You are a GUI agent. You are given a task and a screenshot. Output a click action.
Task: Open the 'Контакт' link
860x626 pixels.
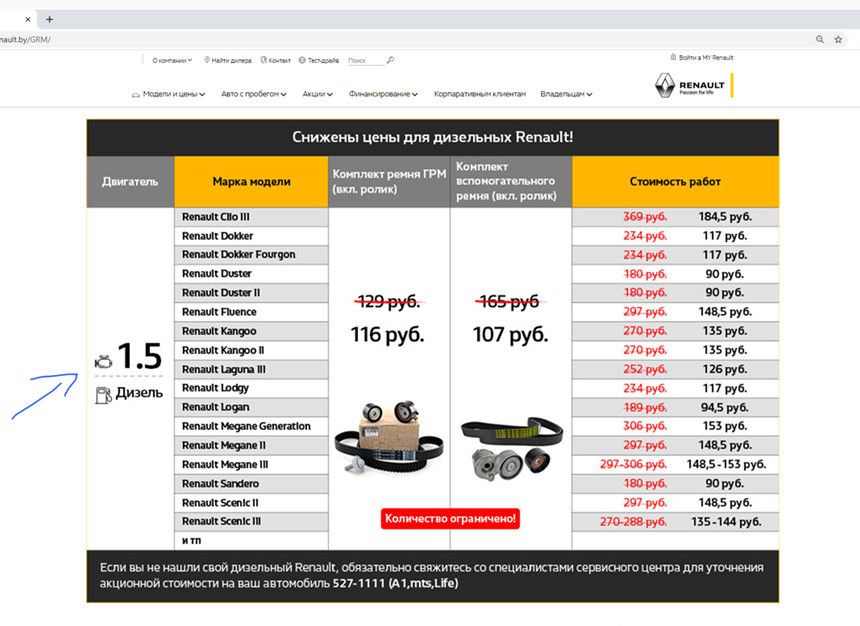tap(275, 60)
